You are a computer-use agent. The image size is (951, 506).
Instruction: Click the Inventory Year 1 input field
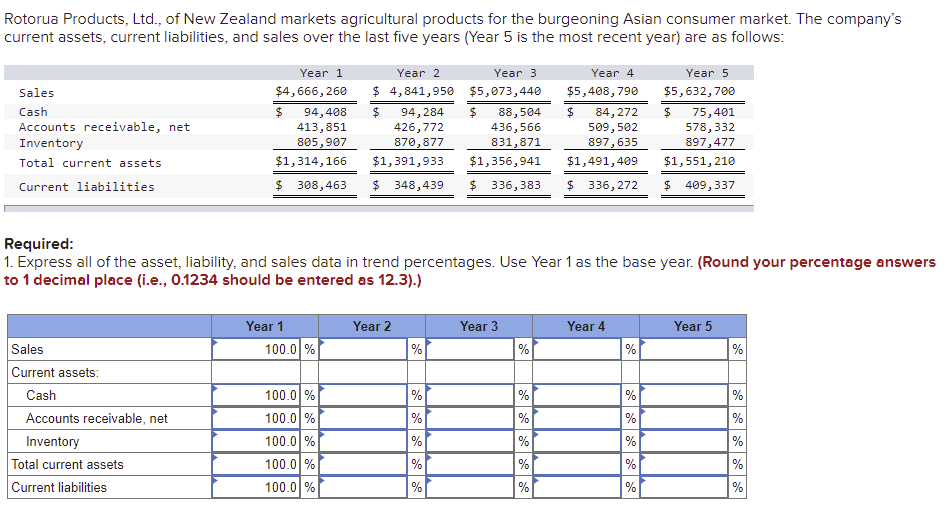pyautogui.click(x=256, y=441)
